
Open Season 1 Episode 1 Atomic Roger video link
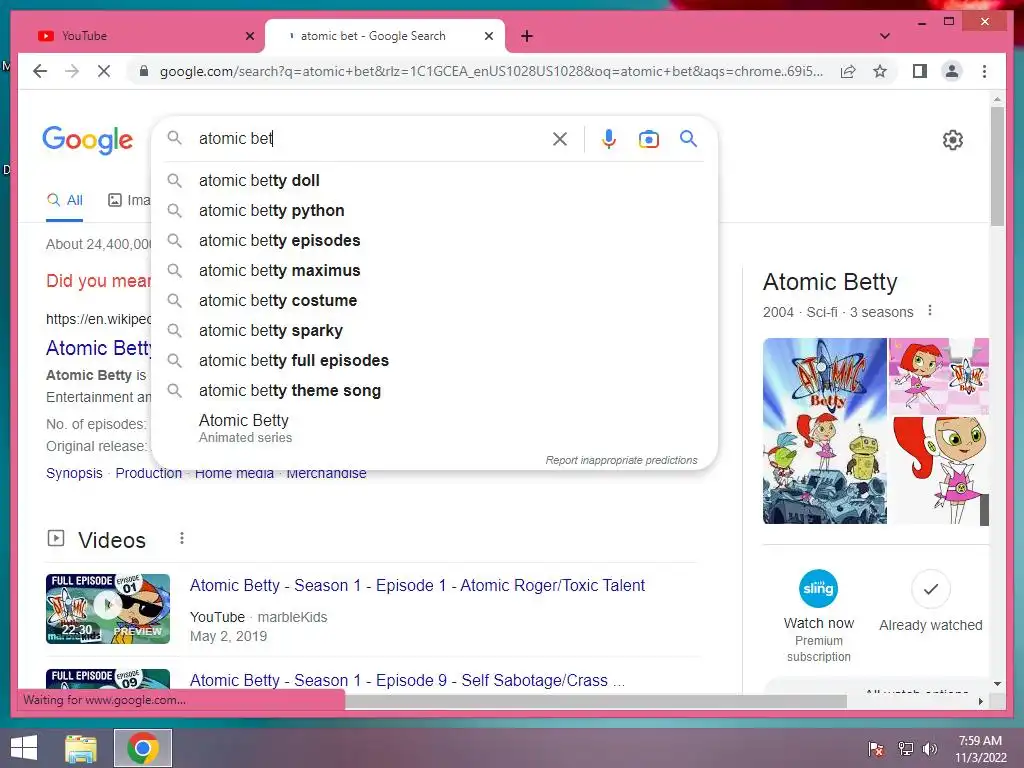(417, 585)
